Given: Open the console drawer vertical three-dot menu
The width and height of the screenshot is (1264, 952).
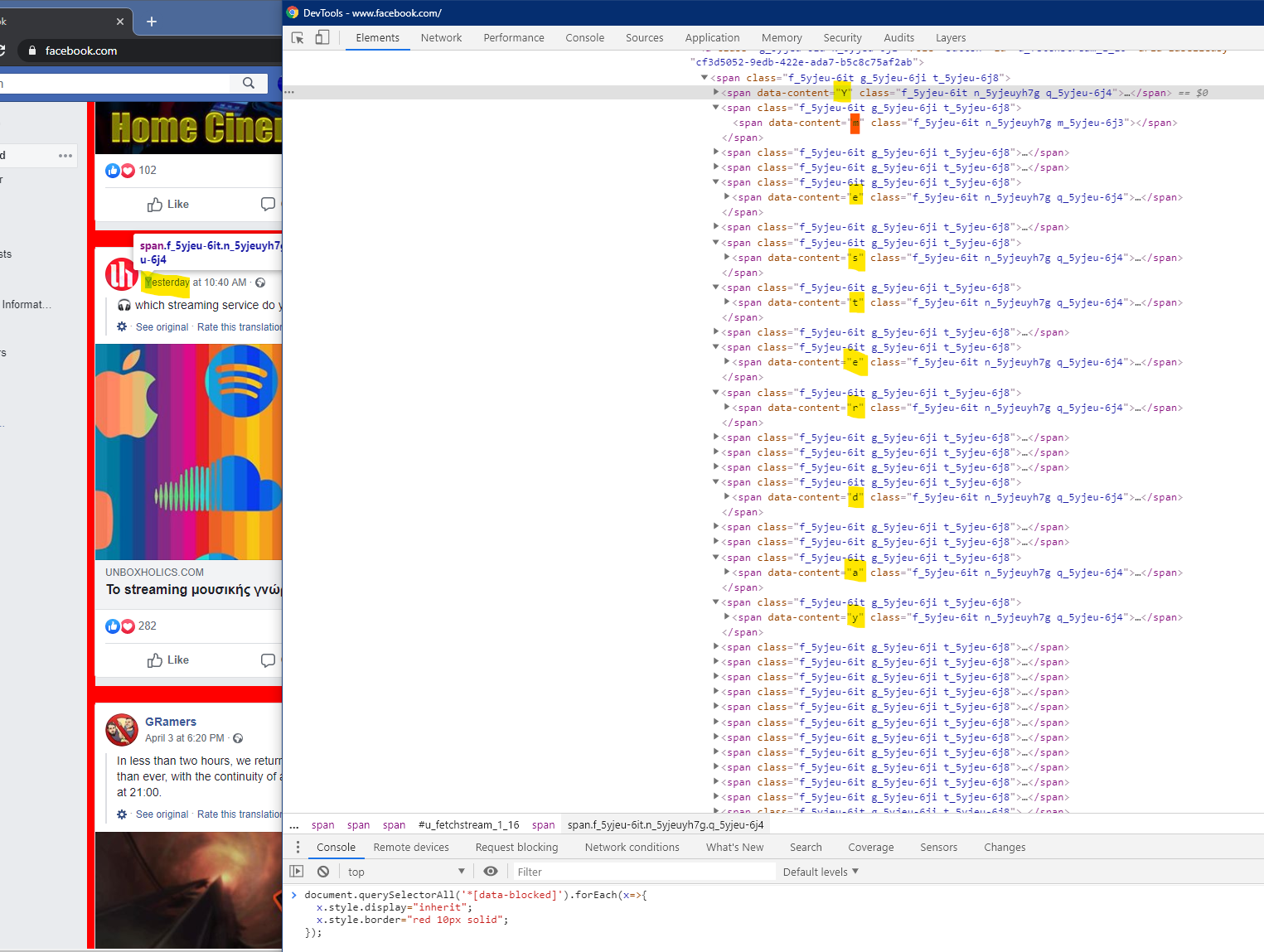Looking at the screenshot, I should coord(298,847).
